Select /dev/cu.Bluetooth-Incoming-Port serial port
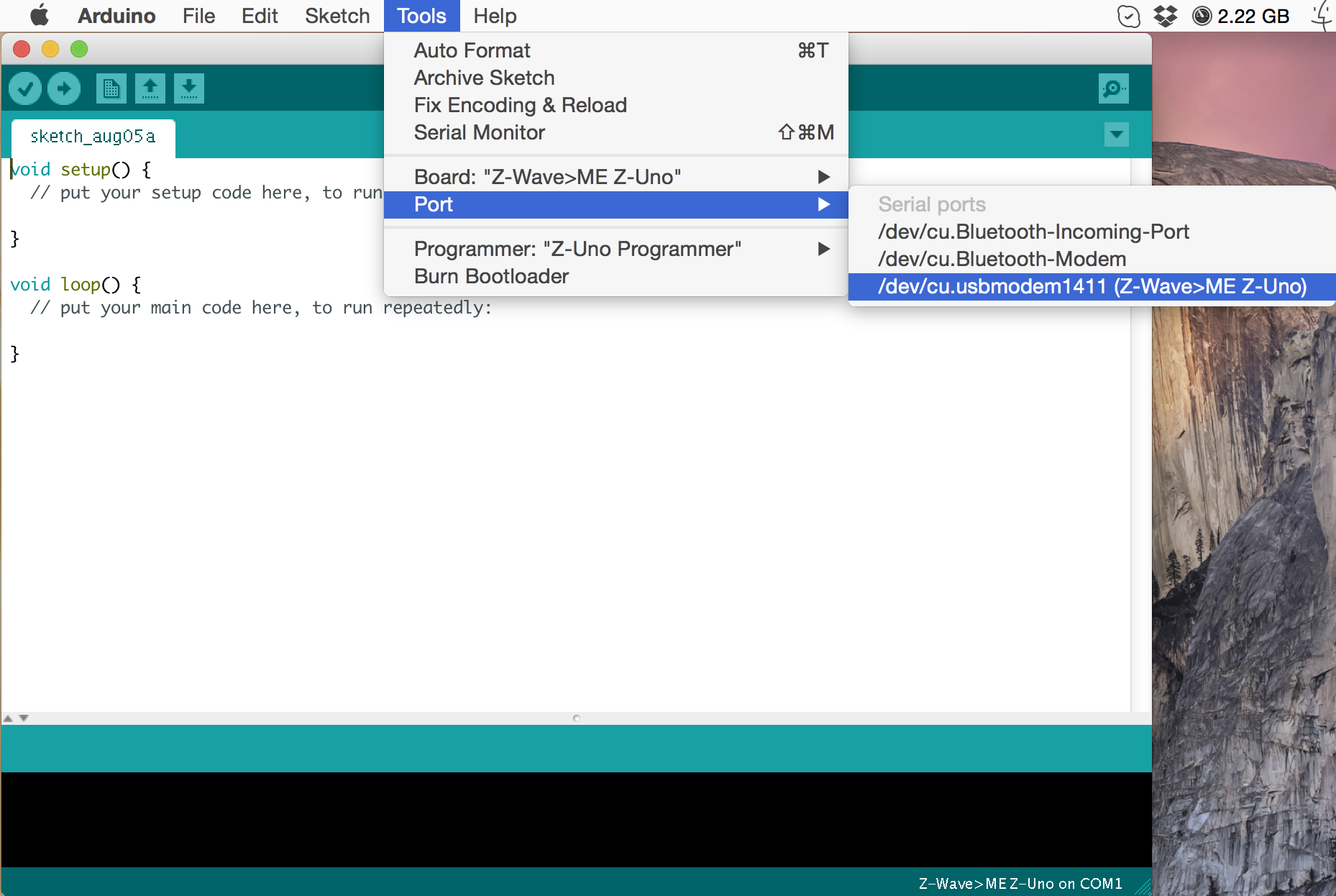The height and width of the screenshot is (896, 1336). tap(1092, 232)
